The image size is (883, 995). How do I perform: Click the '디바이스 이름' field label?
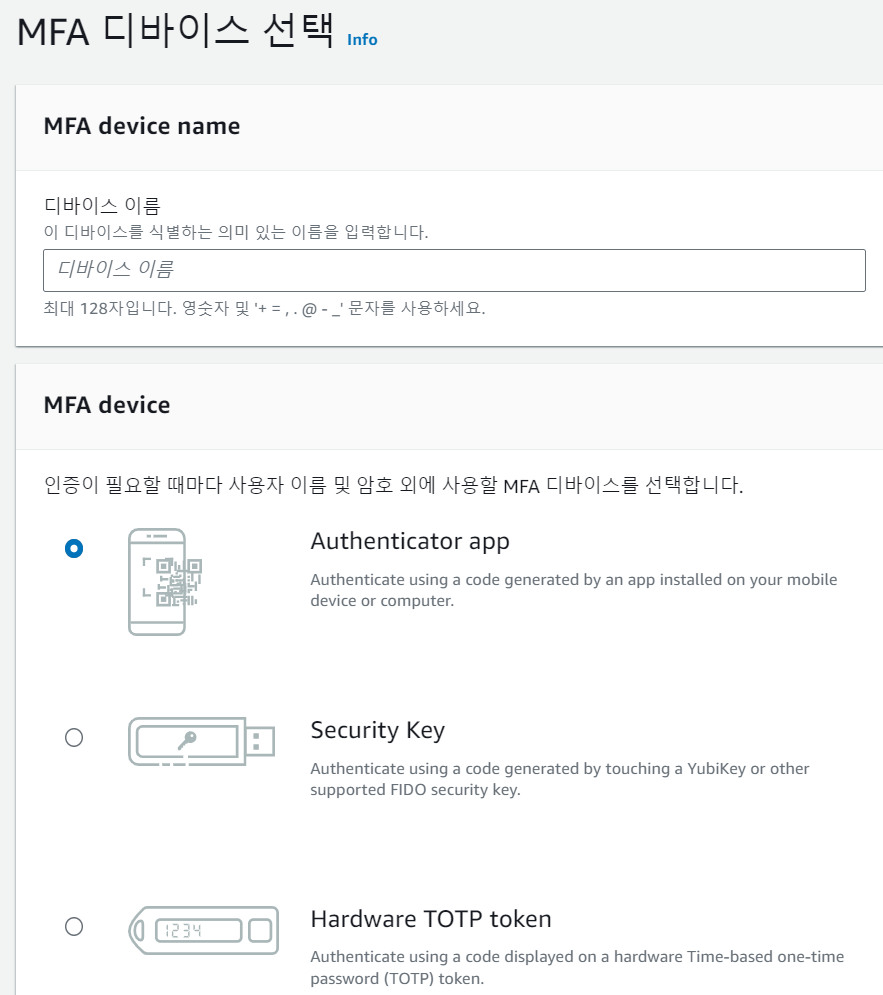coord(101,205)
